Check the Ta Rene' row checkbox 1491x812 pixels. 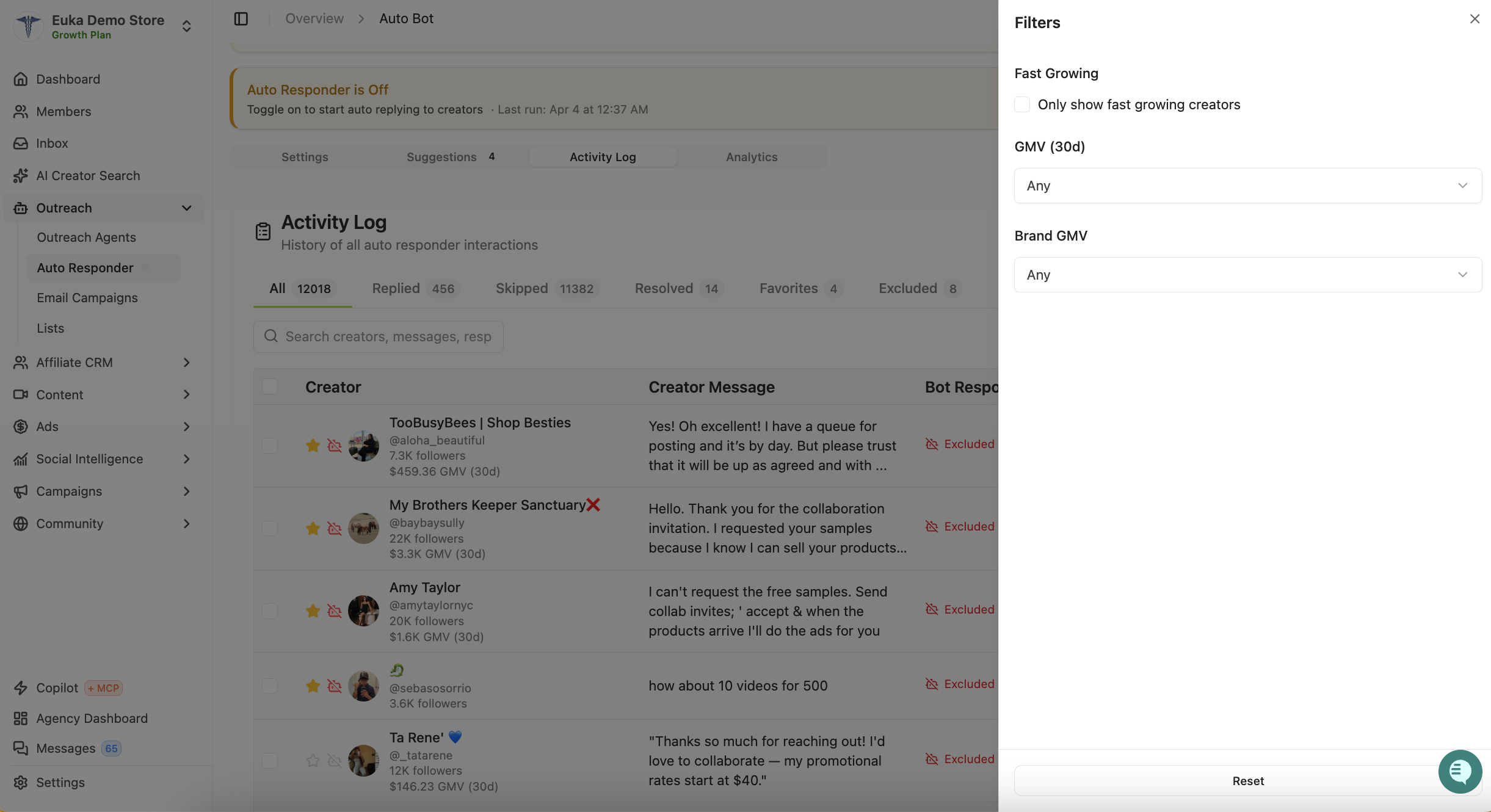(x=270, y=761)
